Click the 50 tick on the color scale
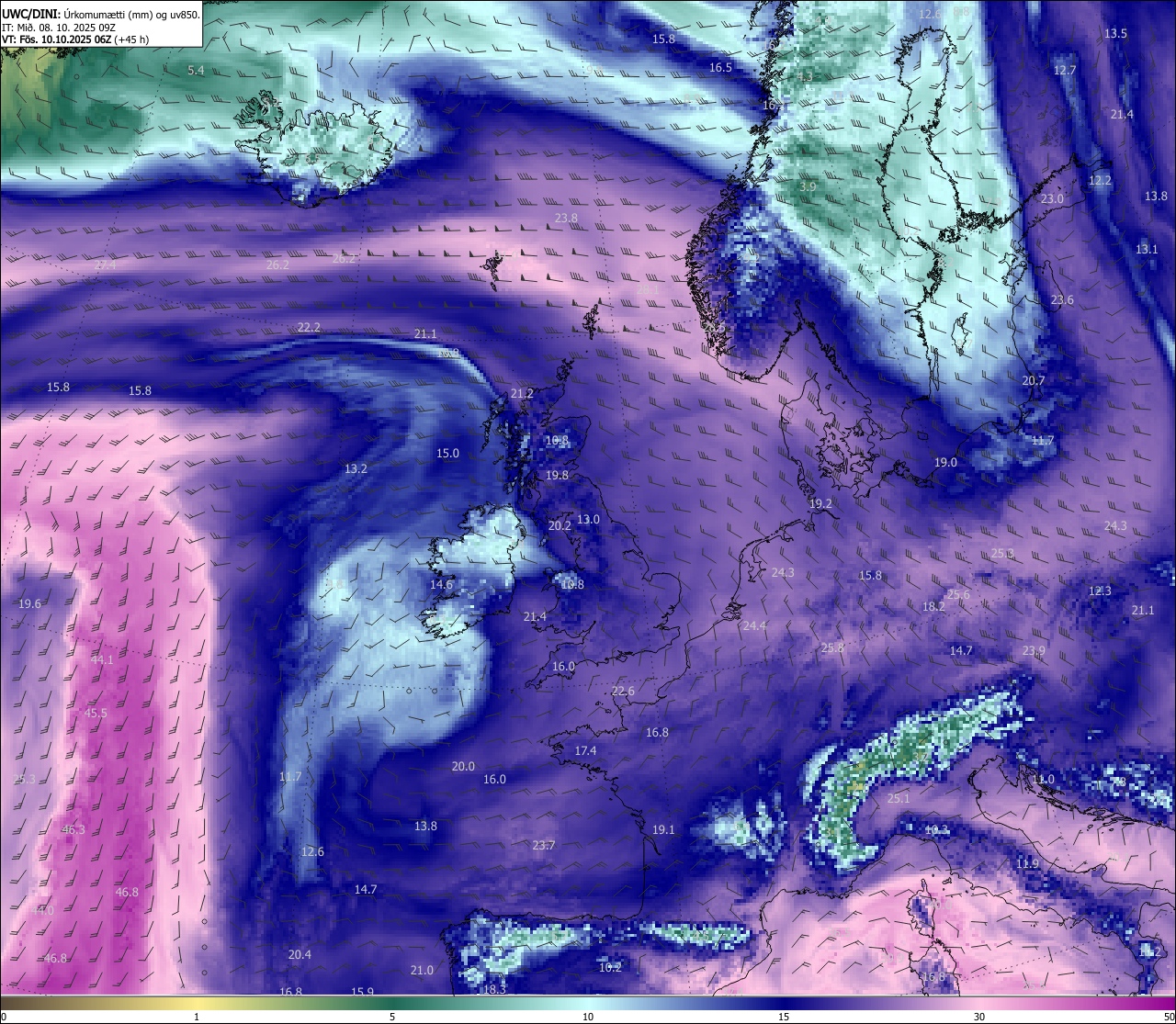Image resolution: width=1176 pixels, height=1024 pixels. 1169,1017
